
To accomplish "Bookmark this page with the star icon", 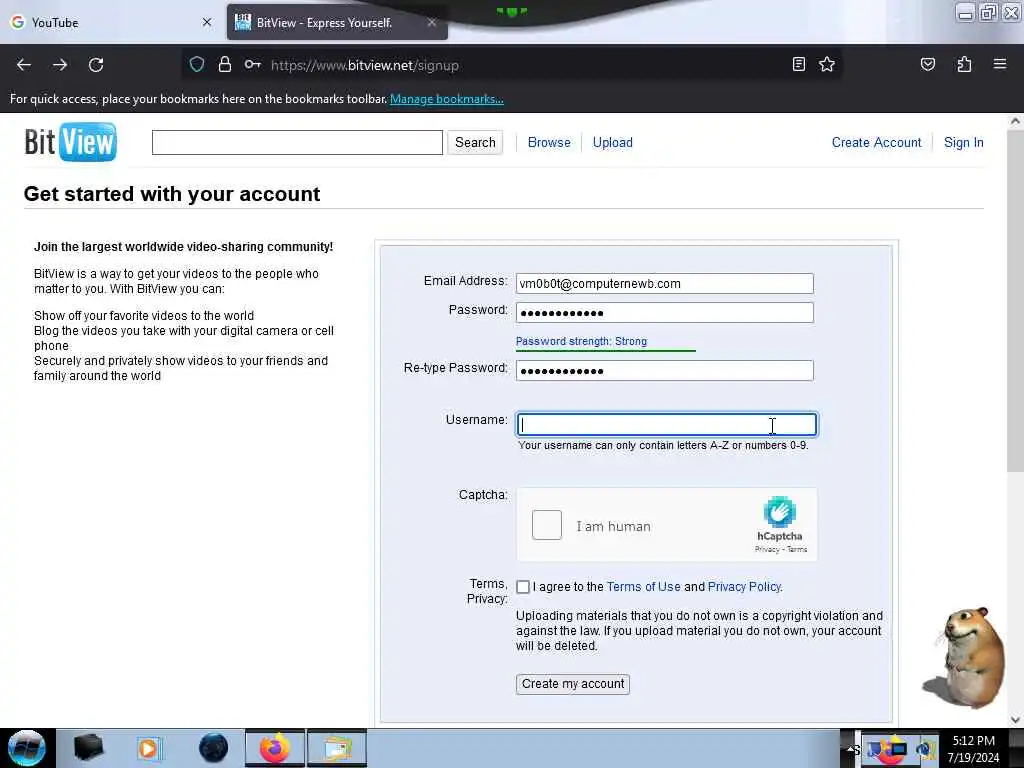I will point(827,64).
